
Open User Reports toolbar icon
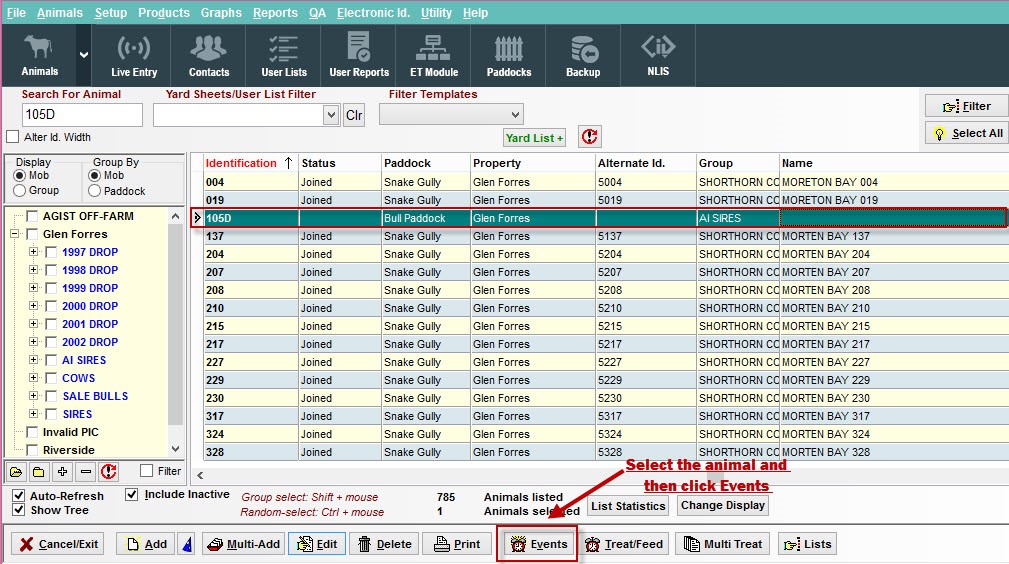click(359, 56)
